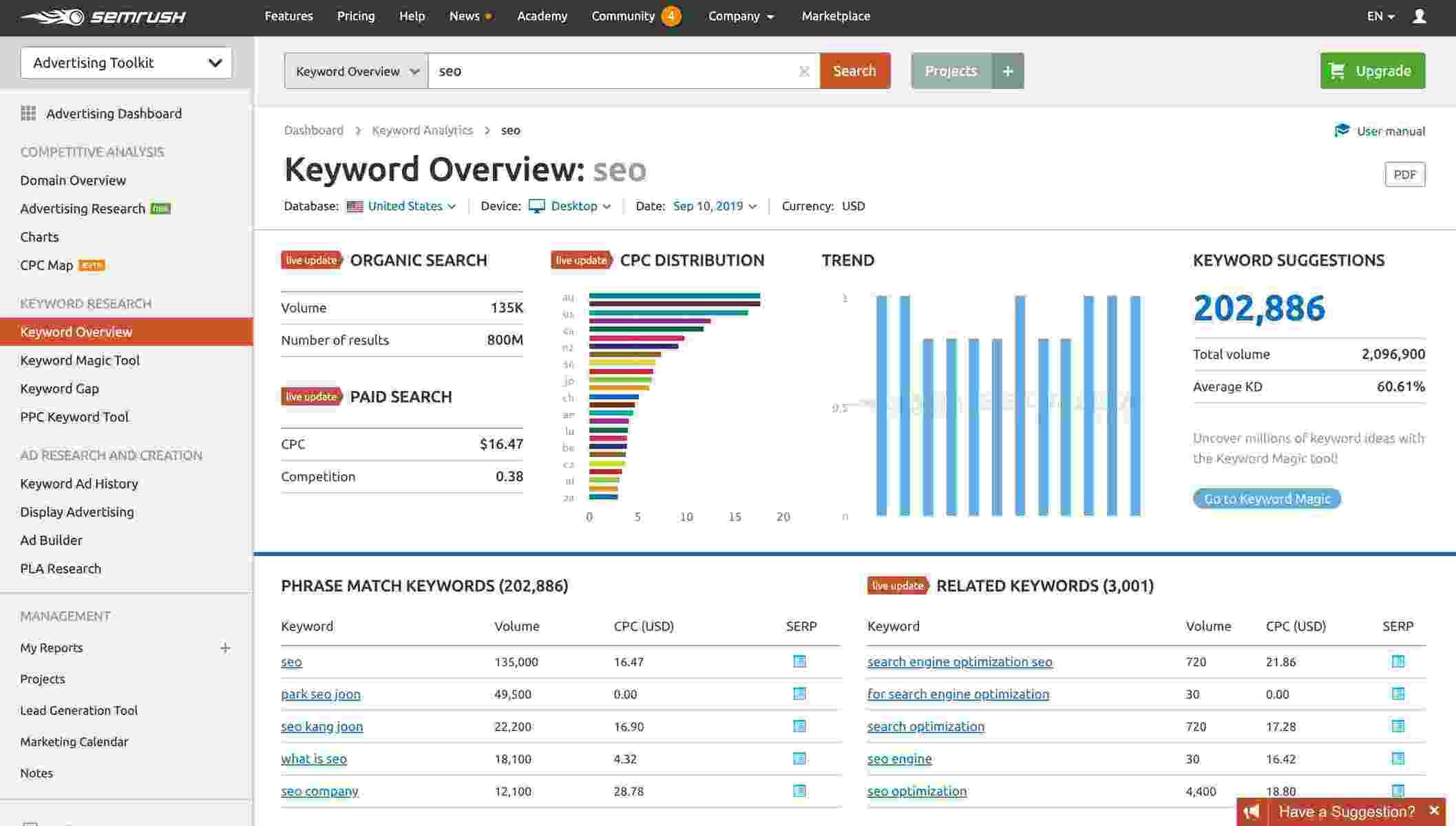Click the user account profile icon
The height and width of the screenshot is (826, 1456).
pos(1419,16)
